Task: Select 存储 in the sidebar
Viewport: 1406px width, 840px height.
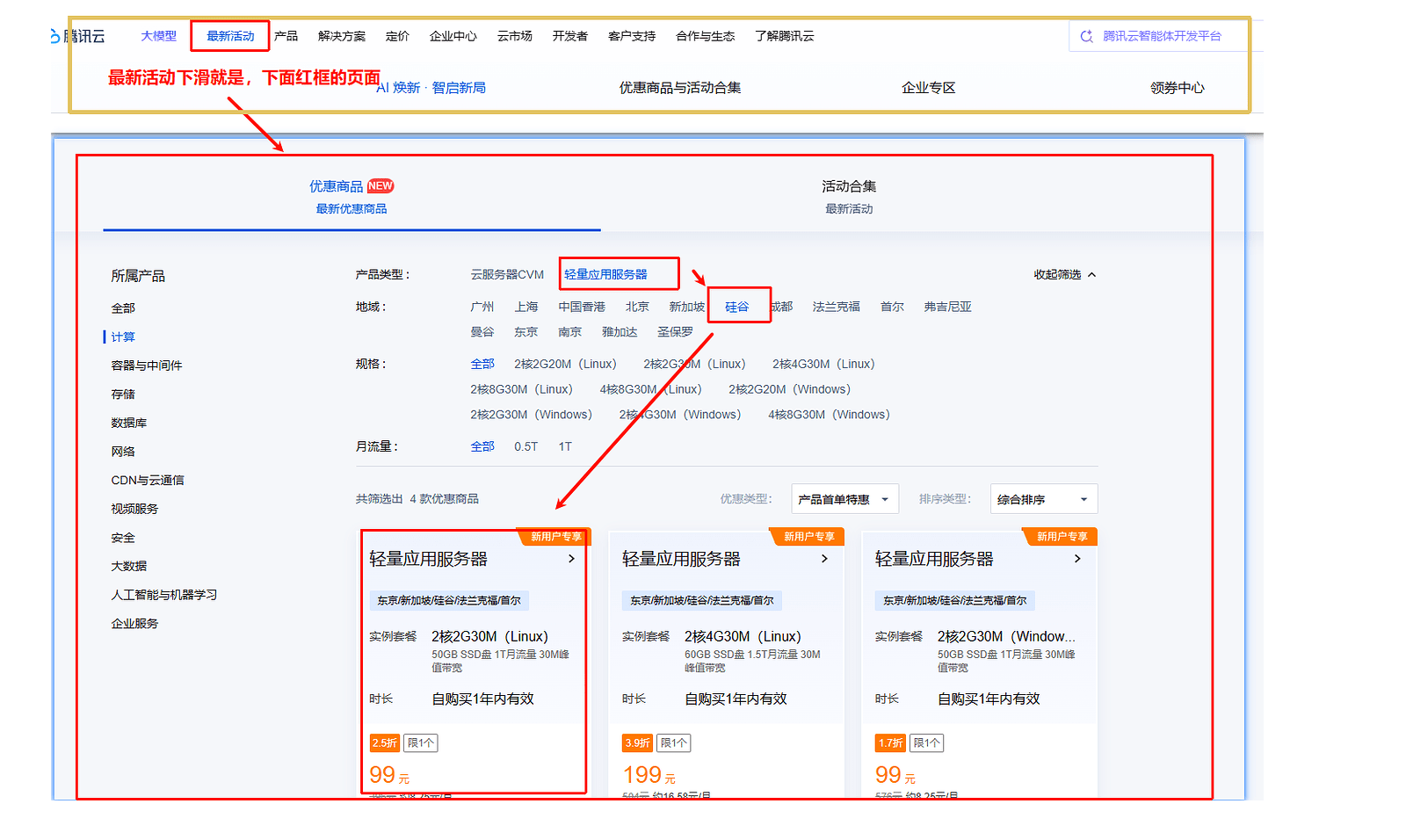Action: pyautogui.click(x=123, y=395)
